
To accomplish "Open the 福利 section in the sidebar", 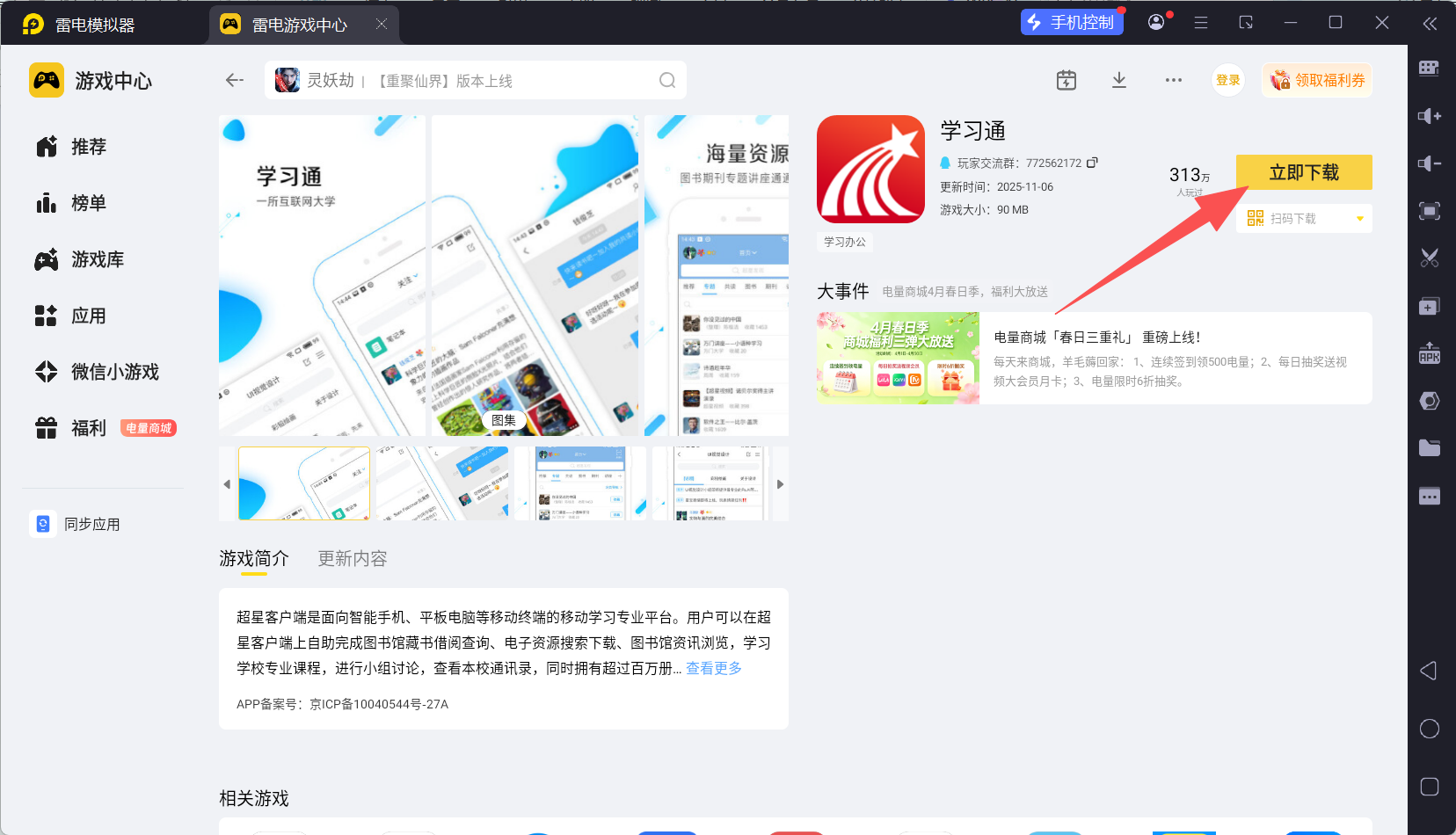I will pos(88,428).
